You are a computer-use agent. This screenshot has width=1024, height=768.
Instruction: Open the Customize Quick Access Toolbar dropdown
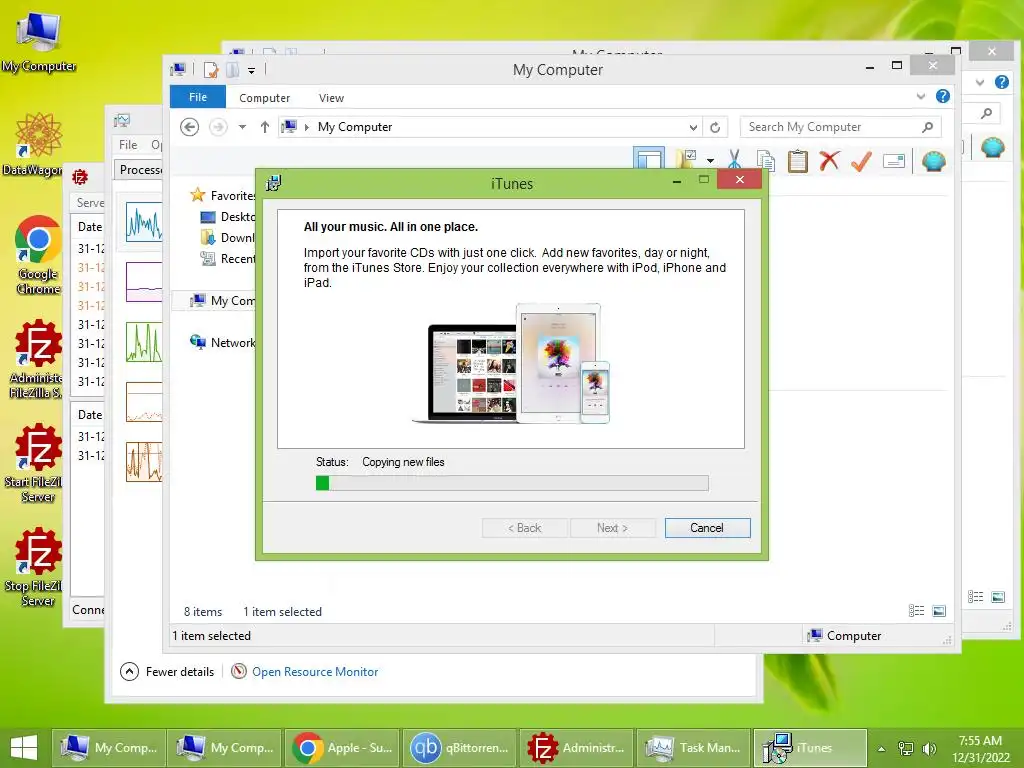(251, 70)
